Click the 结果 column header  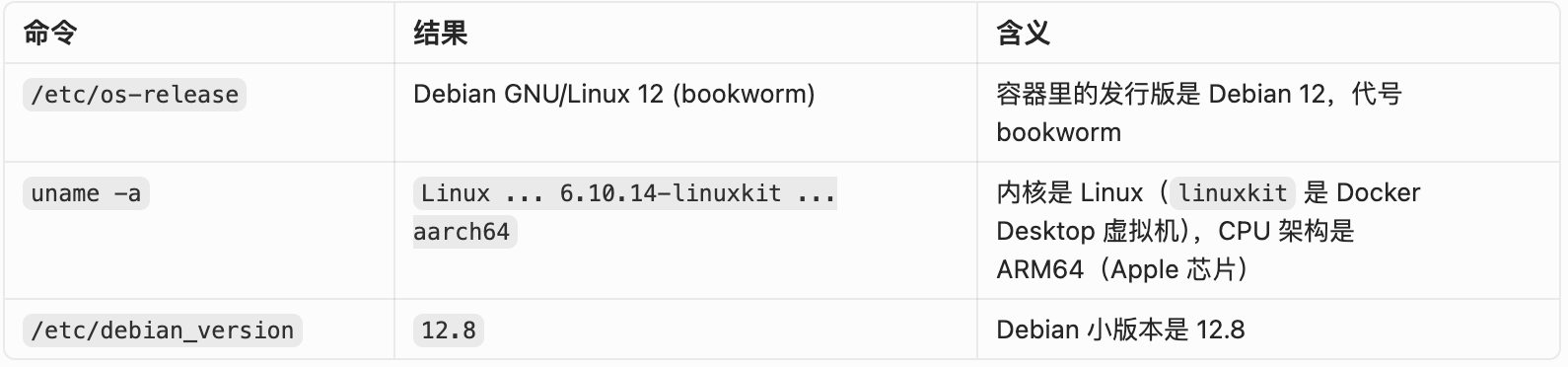point(440,34)
